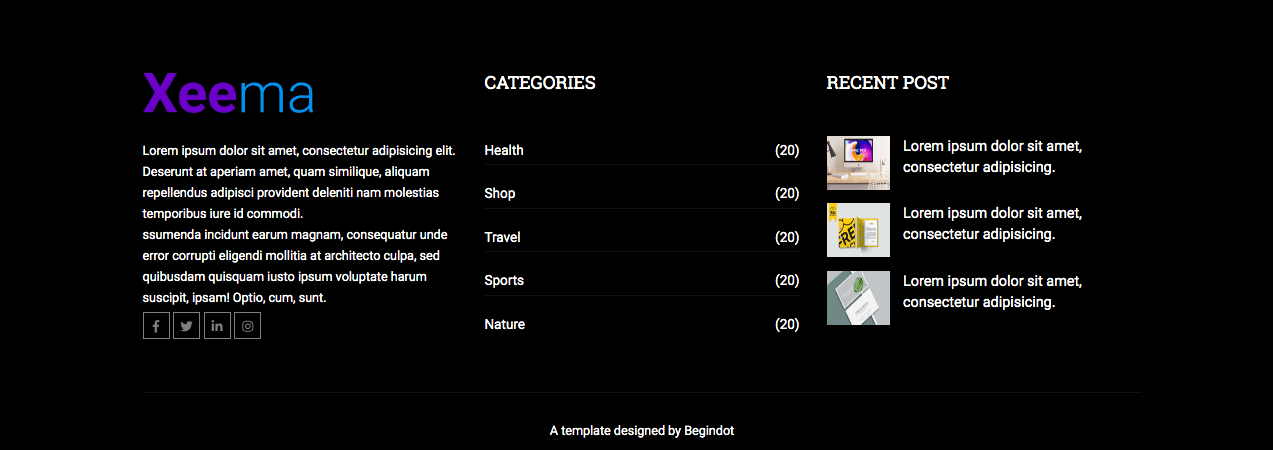Viewport: 1273px width, 450px height.
Task: Open the second recent post title
Action: (993, 223)
